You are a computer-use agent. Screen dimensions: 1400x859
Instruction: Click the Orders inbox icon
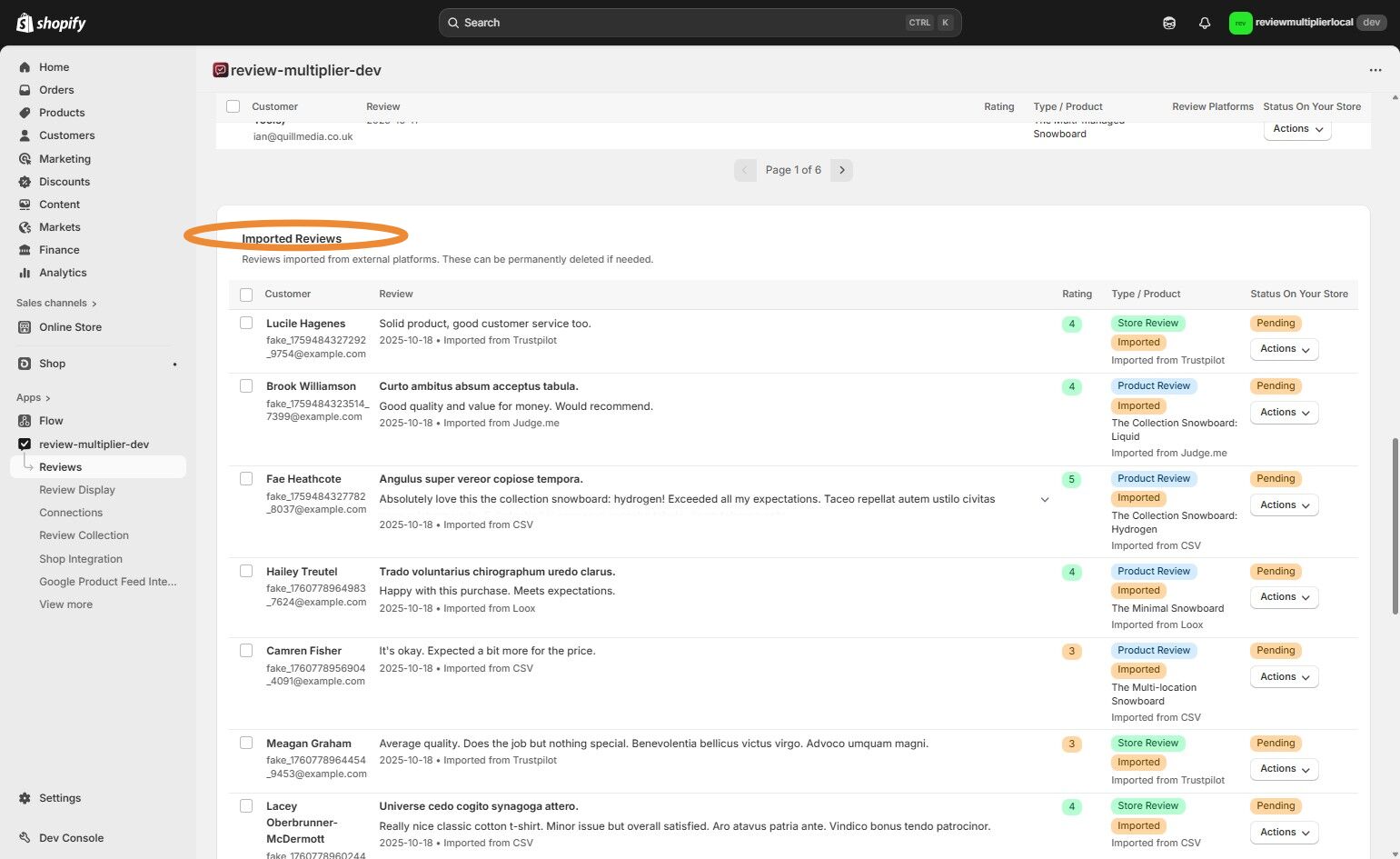[x=25, y=90]
